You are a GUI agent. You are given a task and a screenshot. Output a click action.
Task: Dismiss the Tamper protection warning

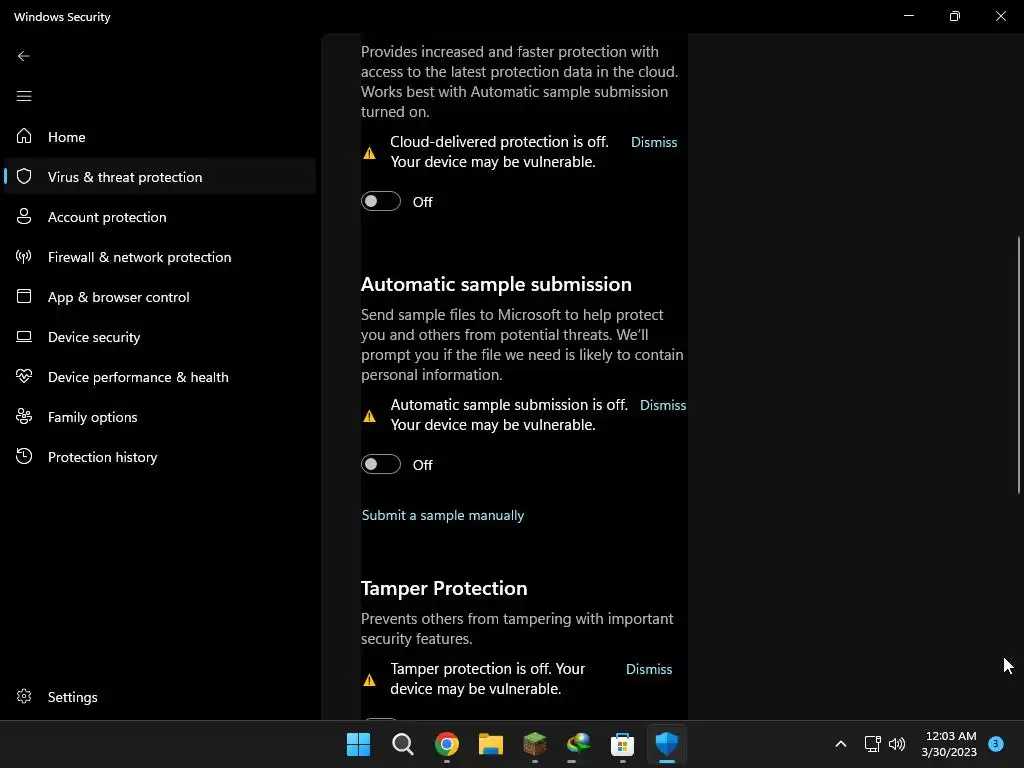click(x=648, y=669)
